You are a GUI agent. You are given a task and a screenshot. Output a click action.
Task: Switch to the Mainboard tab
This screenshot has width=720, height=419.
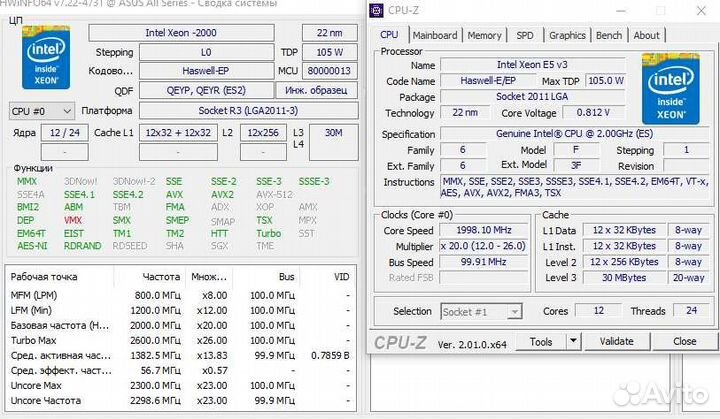tap(434, 35)
